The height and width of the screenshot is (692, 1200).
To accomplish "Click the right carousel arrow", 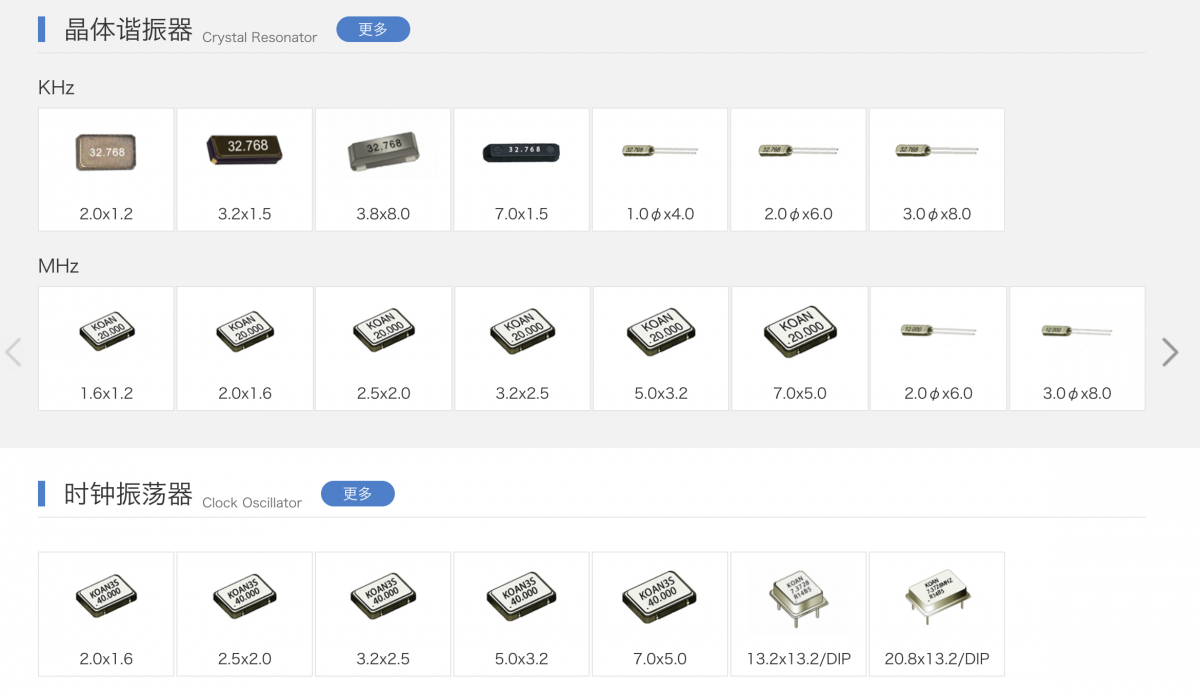I will 1169,352.
